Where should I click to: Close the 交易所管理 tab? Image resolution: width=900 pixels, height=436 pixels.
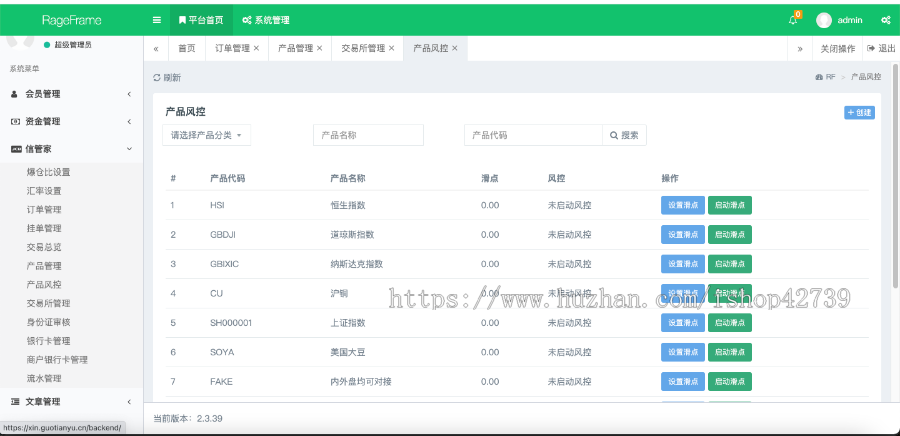(392, 48)
